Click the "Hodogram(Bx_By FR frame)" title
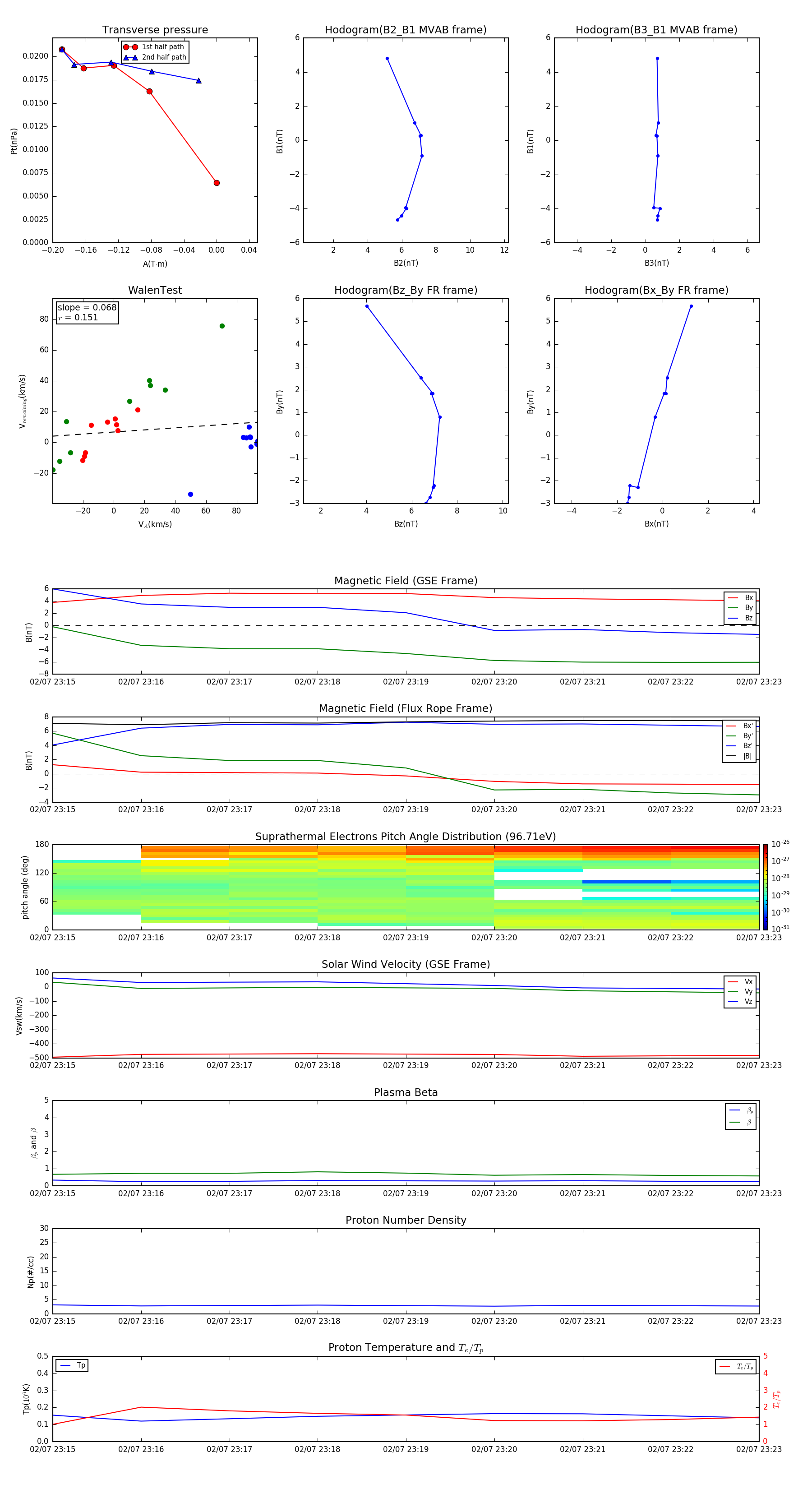 (x=656, y=290)
